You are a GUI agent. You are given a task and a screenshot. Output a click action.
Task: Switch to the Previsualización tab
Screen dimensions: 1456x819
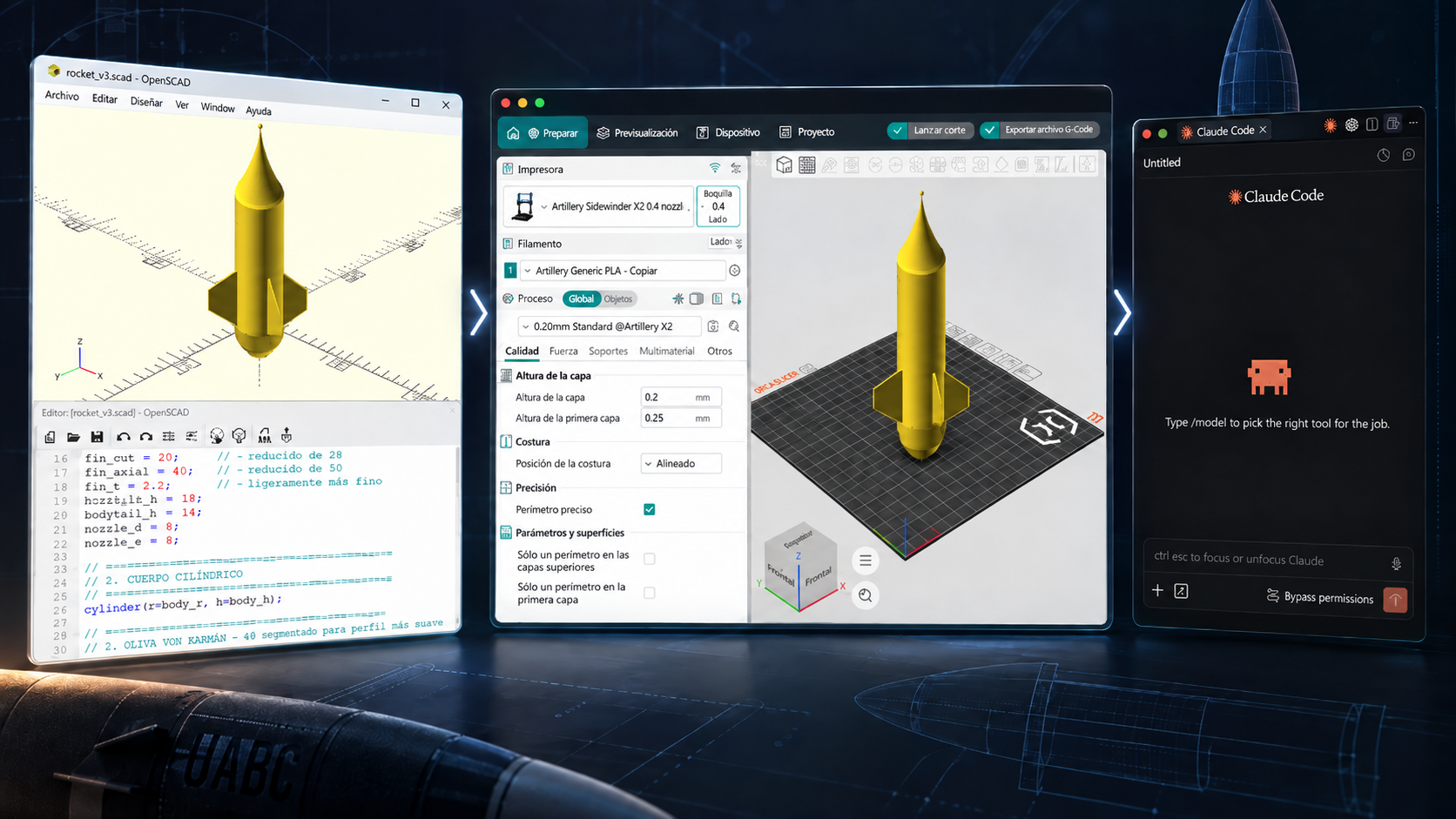point(637,132)
